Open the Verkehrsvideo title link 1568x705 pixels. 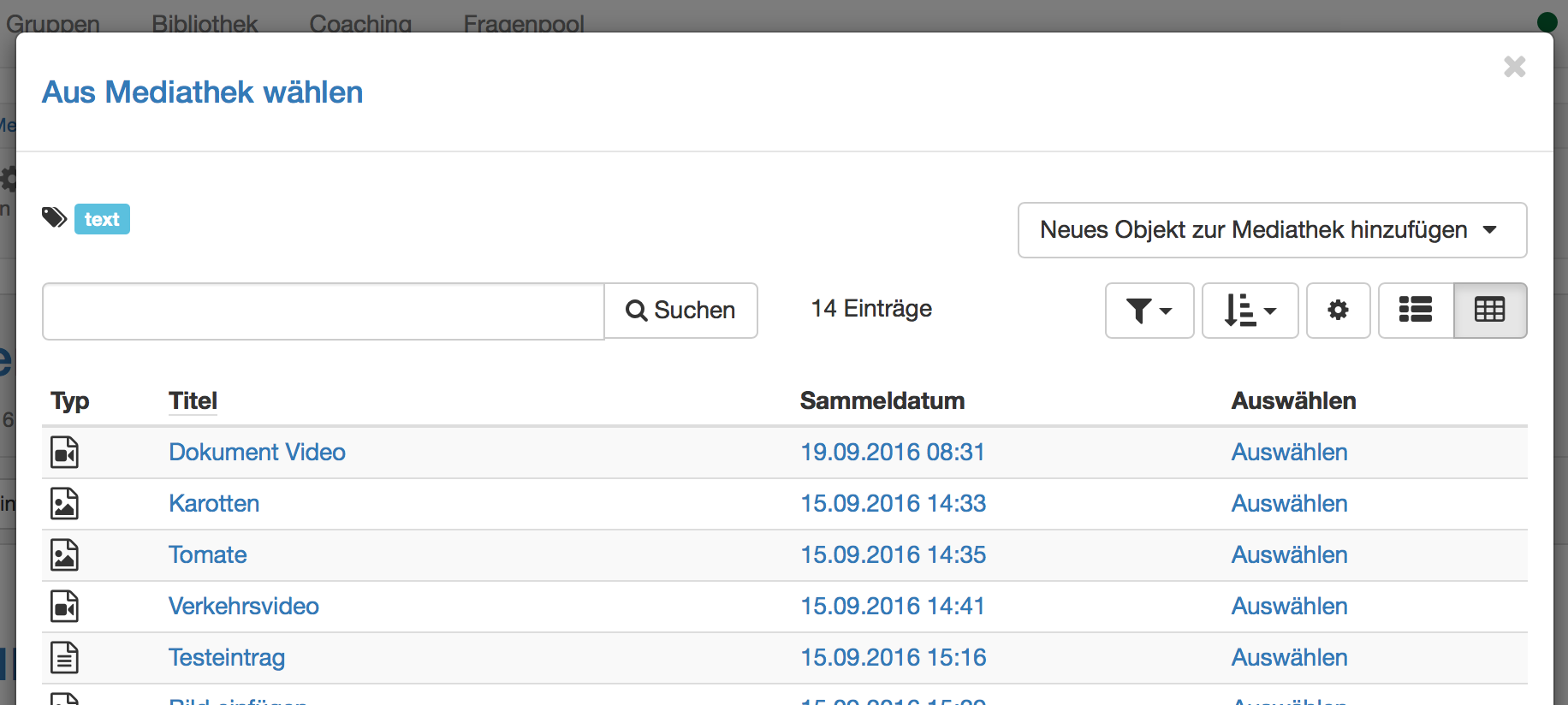pyautogui.click(x=243, y=606)
